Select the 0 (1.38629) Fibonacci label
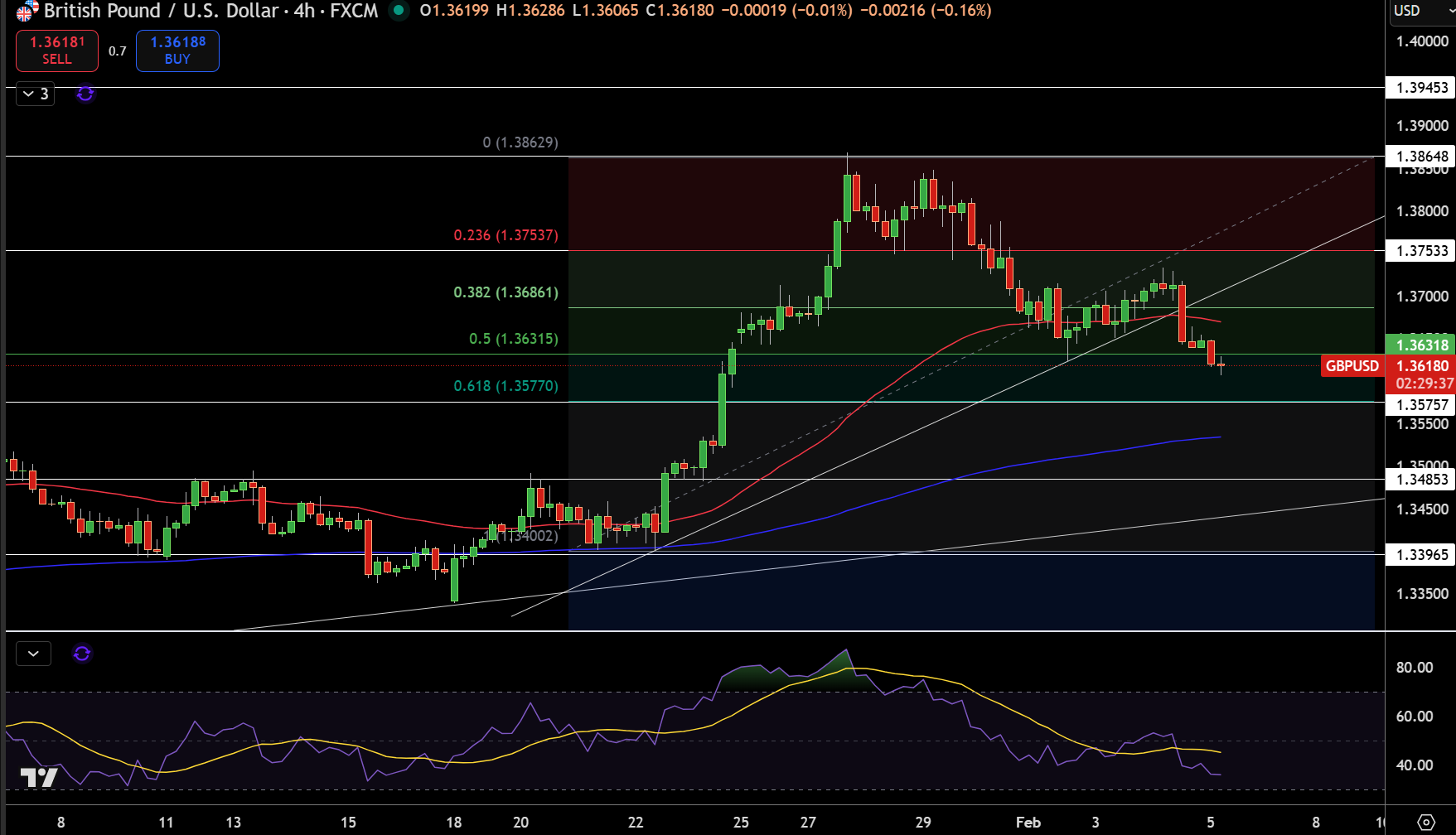 tap(520, 142)
